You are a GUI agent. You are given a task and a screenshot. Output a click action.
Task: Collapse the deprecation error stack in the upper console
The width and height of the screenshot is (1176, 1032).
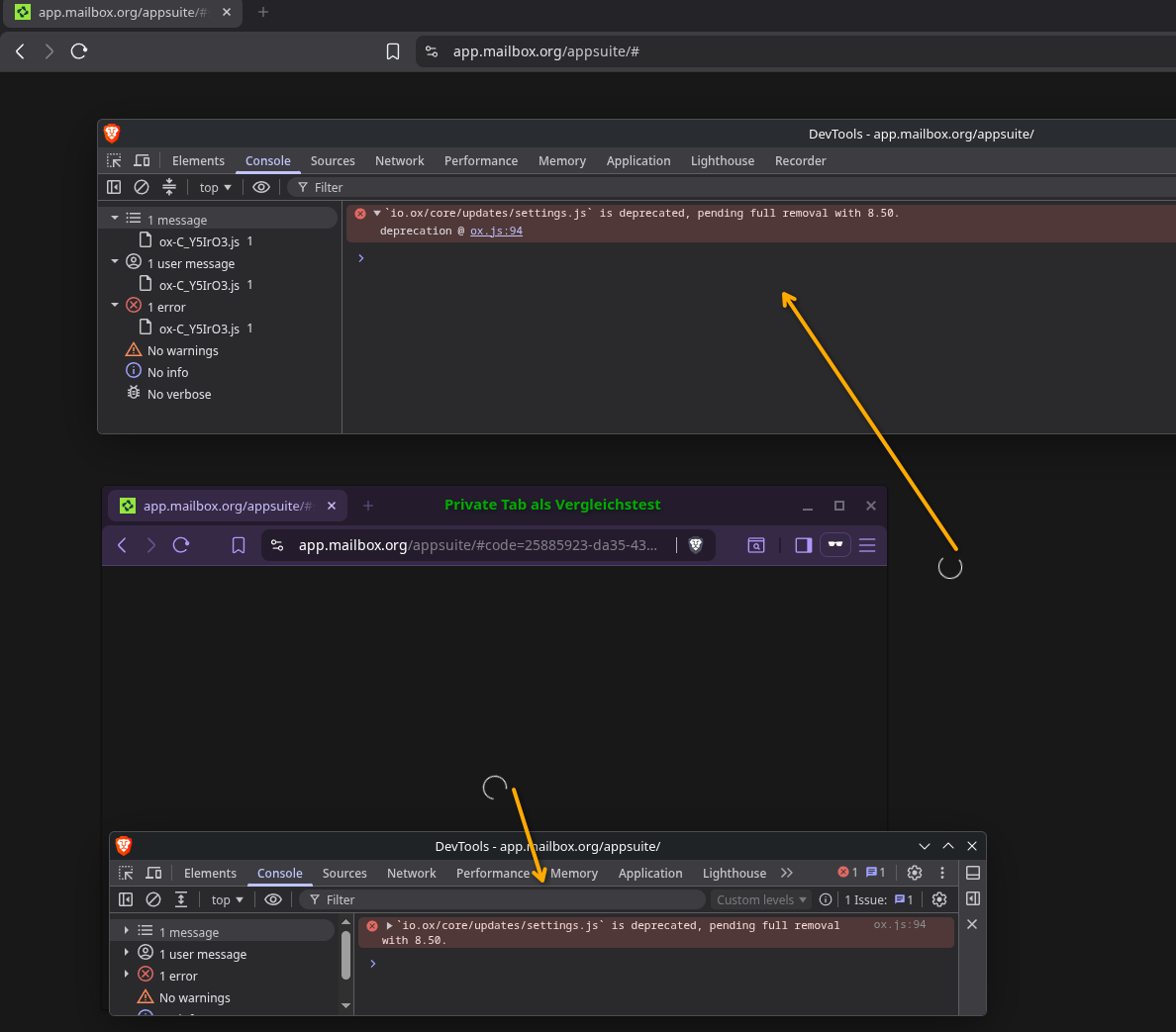[377, 213]
